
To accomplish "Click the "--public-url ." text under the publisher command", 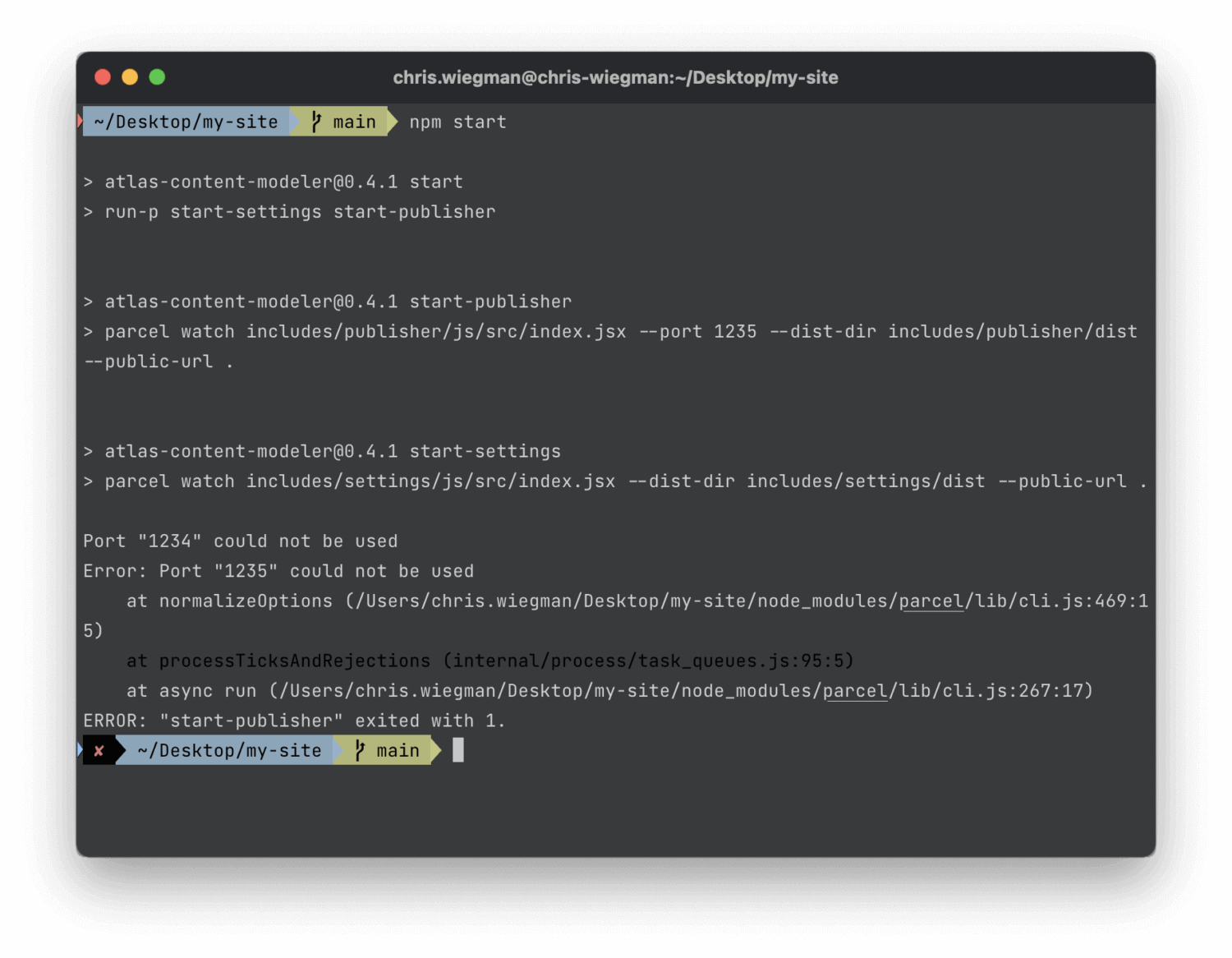I will point(159,362).
